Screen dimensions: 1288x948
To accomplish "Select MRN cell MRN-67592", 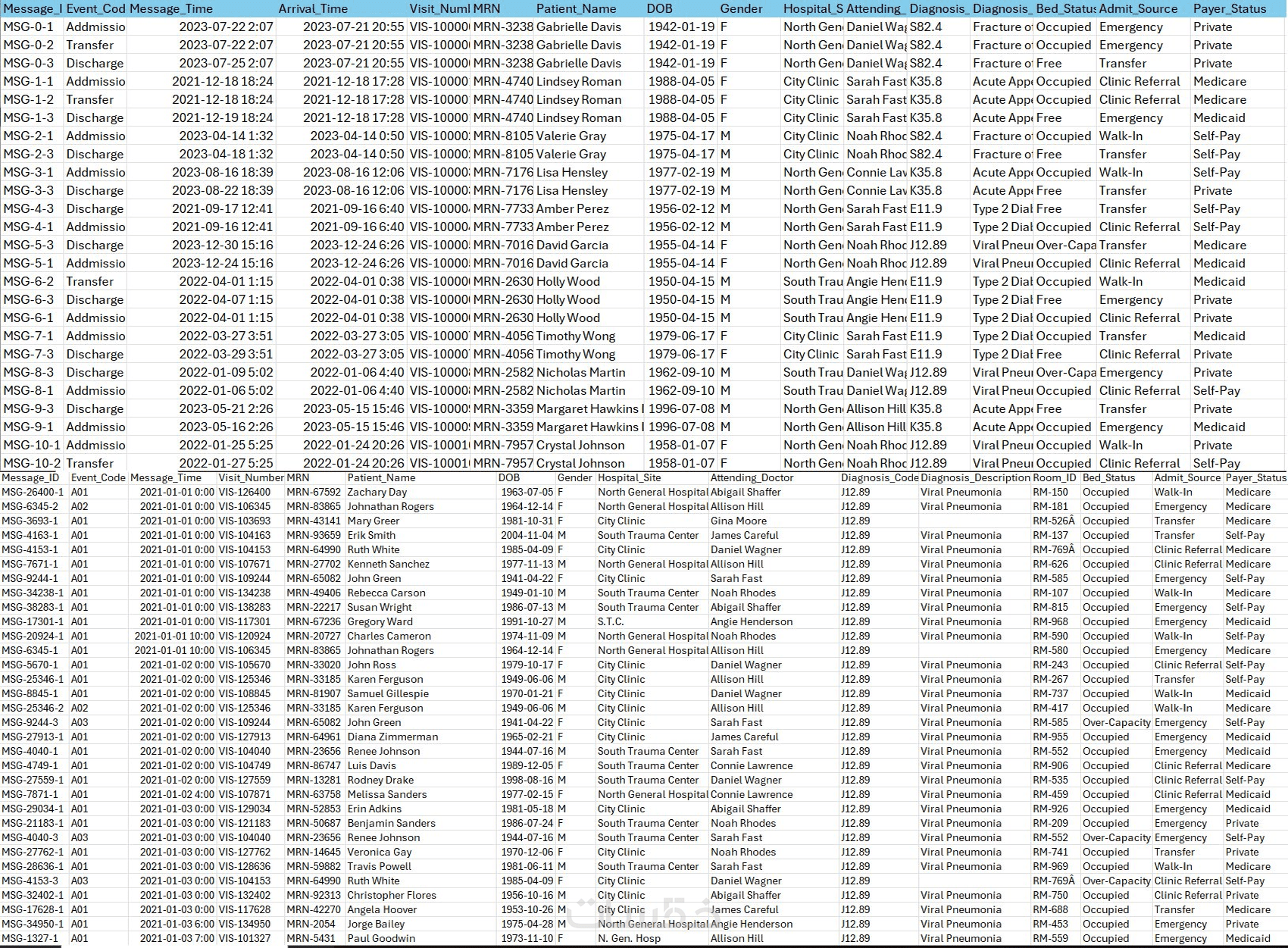I will 314,492.
